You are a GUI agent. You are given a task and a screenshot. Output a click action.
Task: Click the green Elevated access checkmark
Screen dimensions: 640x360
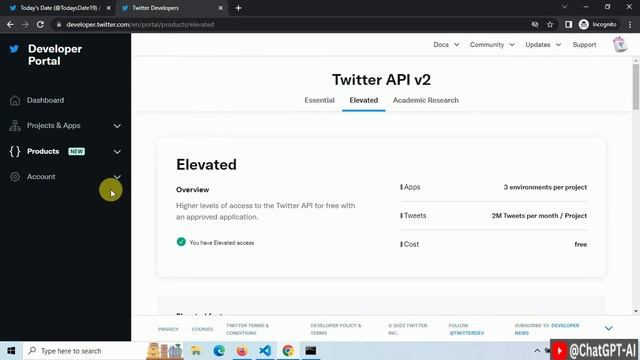(x=181, y=242)
